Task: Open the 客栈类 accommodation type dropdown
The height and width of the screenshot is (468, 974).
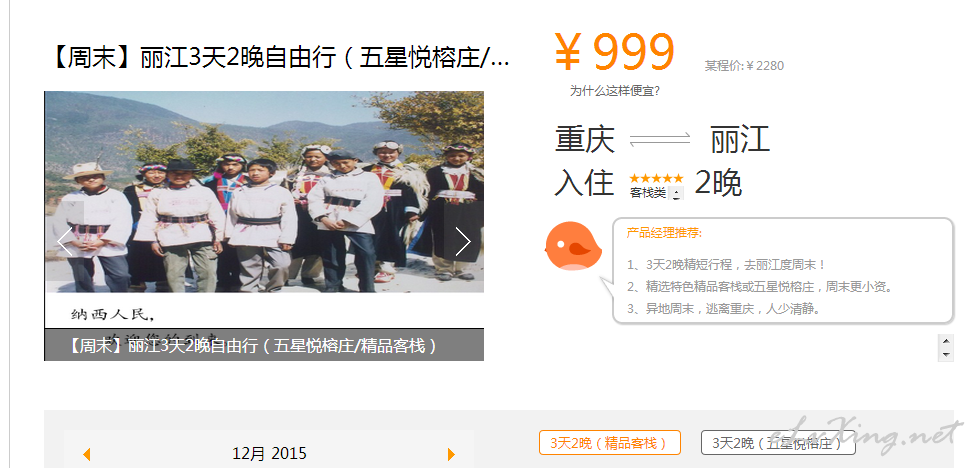Action: (x=676, y=193)
